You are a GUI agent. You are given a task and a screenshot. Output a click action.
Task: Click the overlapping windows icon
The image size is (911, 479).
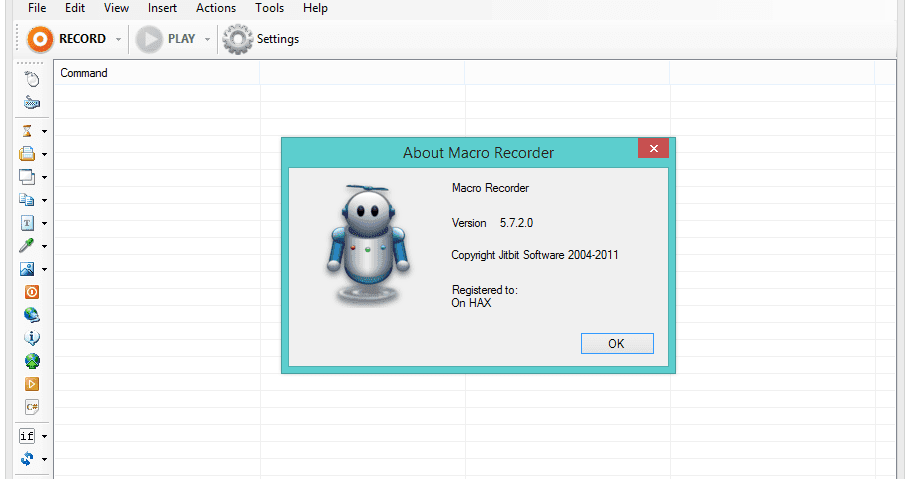tap(27, 177)
